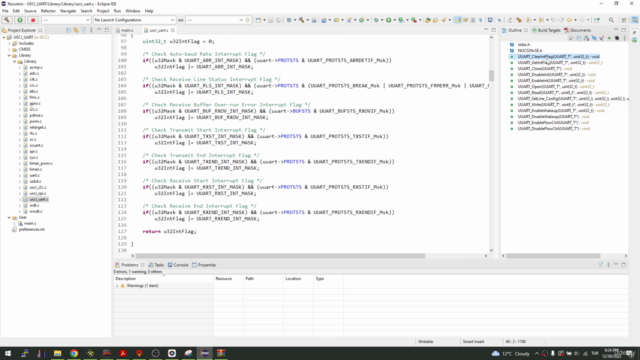
Task: Select UUART_Open function in Outline
Action: click(556, 87)
